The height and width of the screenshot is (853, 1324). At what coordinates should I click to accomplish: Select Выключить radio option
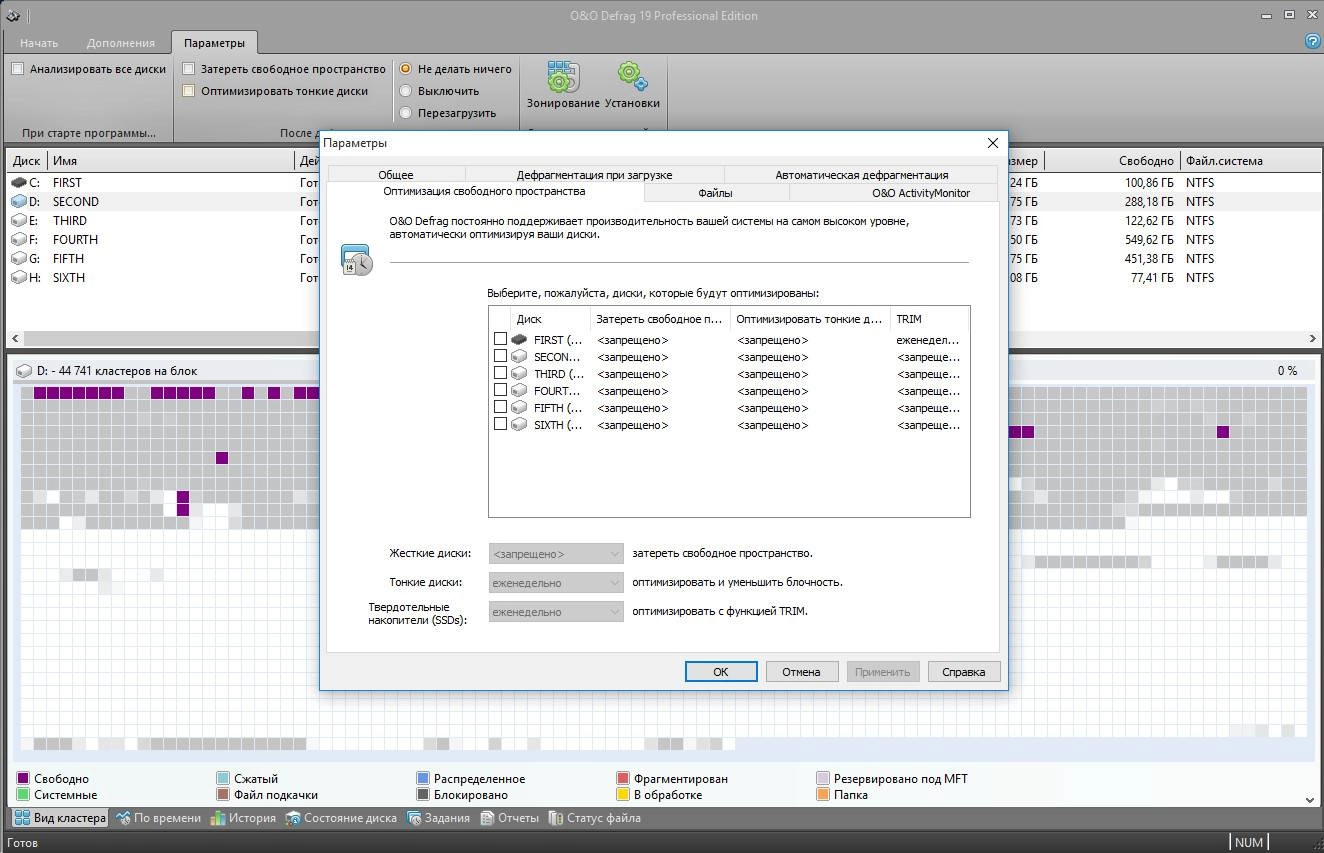(405, 91)
